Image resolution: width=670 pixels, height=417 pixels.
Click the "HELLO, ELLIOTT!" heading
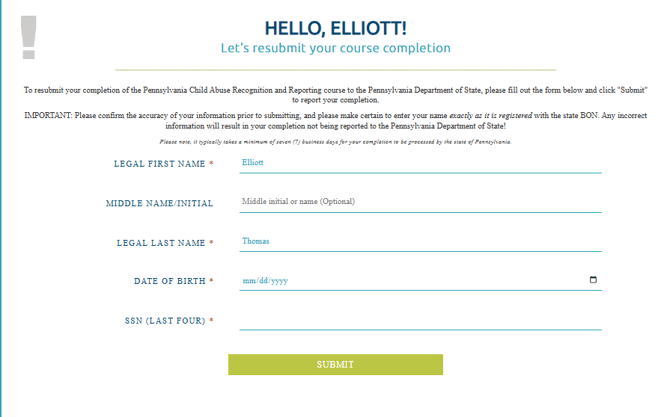click(x=335, y=28)
